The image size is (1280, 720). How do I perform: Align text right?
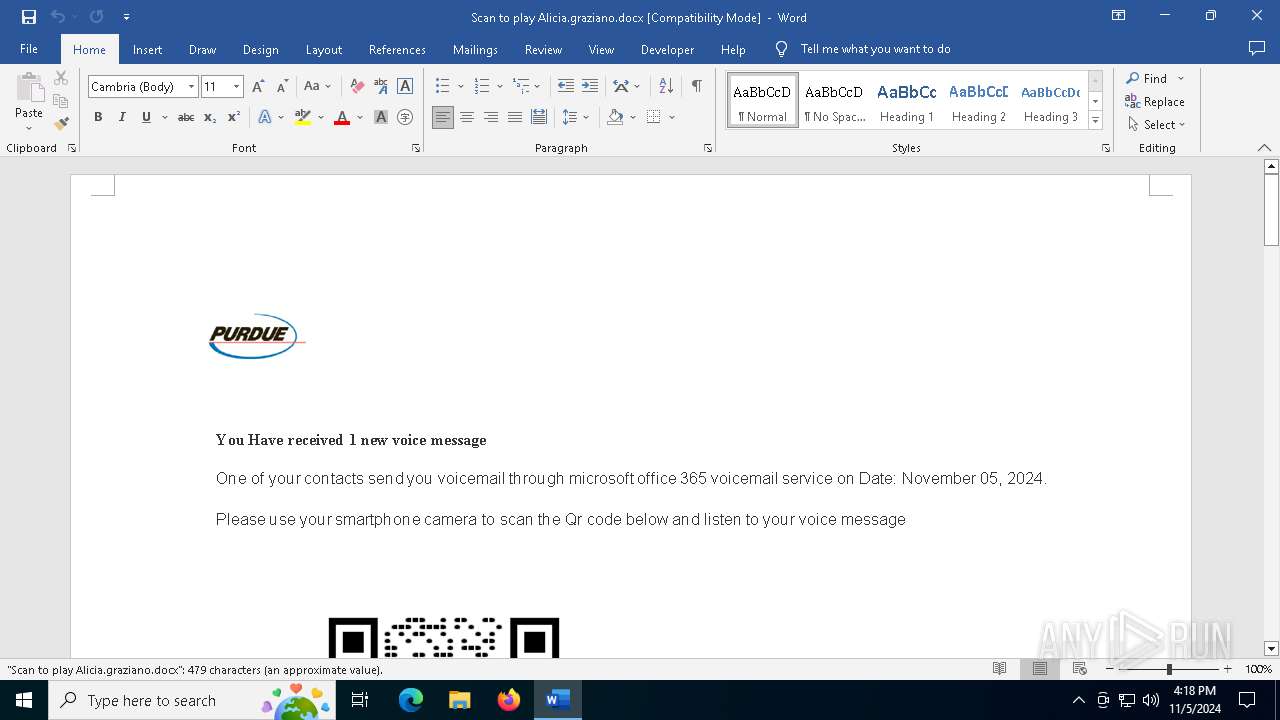(491, 117)
